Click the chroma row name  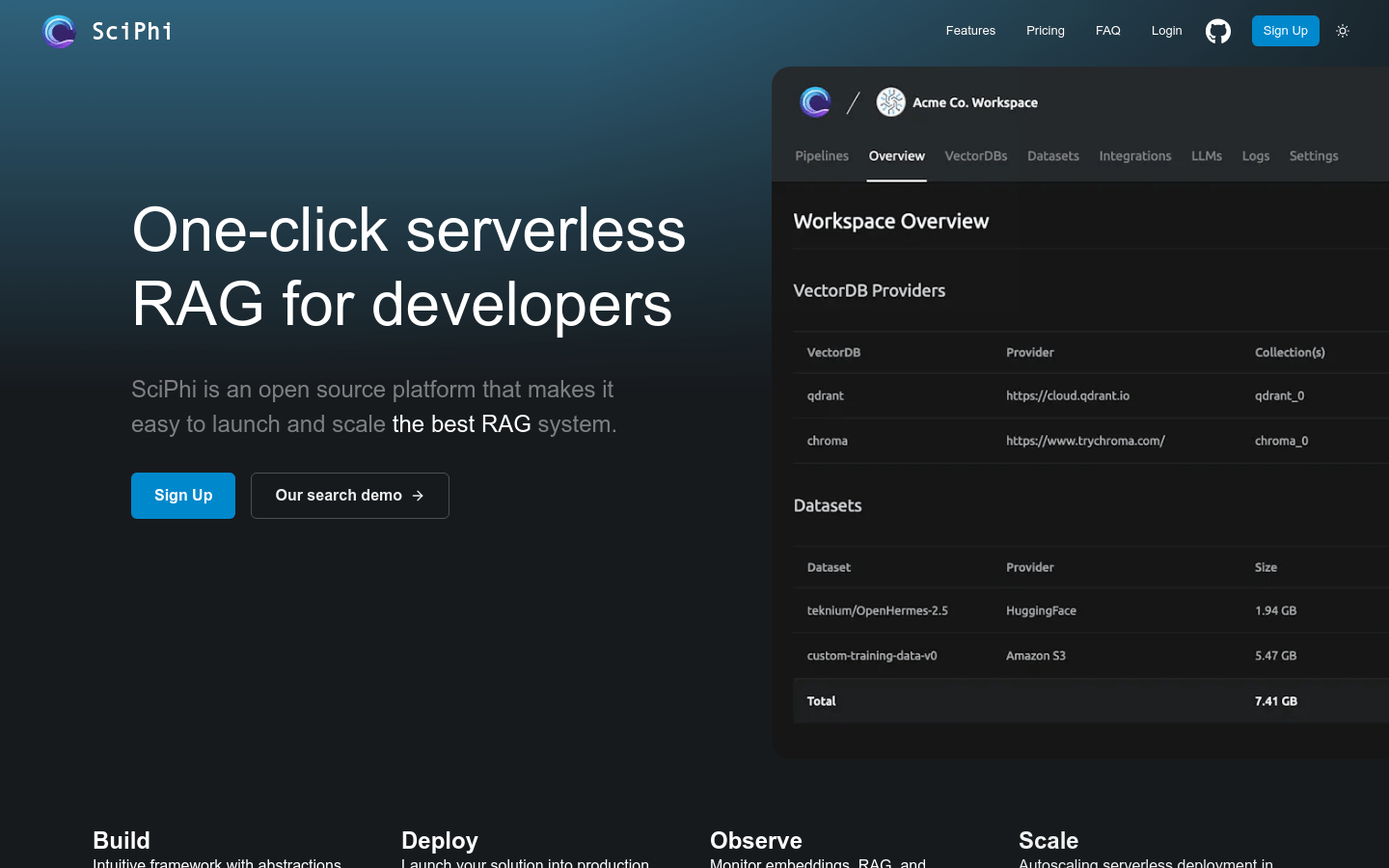click(828, 441)
